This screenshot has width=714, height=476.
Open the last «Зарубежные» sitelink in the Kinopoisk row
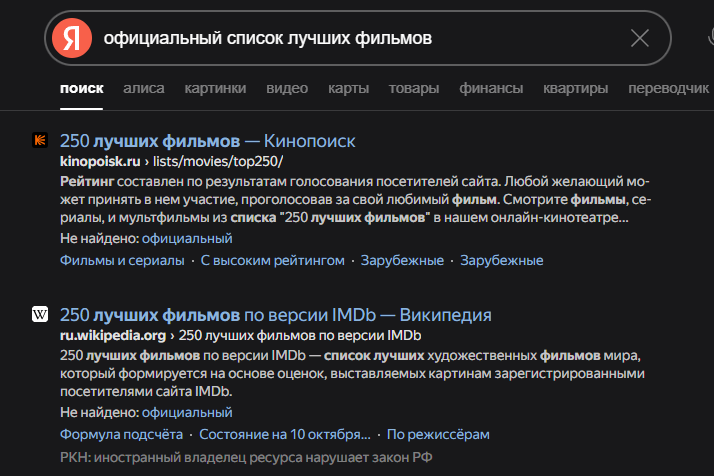[x=502, y=261]
